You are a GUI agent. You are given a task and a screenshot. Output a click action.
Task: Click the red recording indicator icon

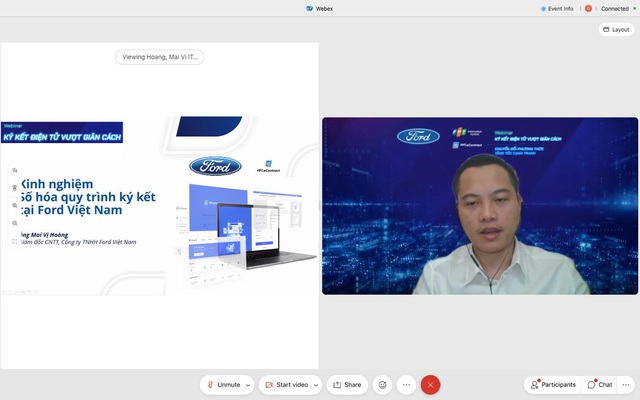pyautogui.click(x=588, y=9)
